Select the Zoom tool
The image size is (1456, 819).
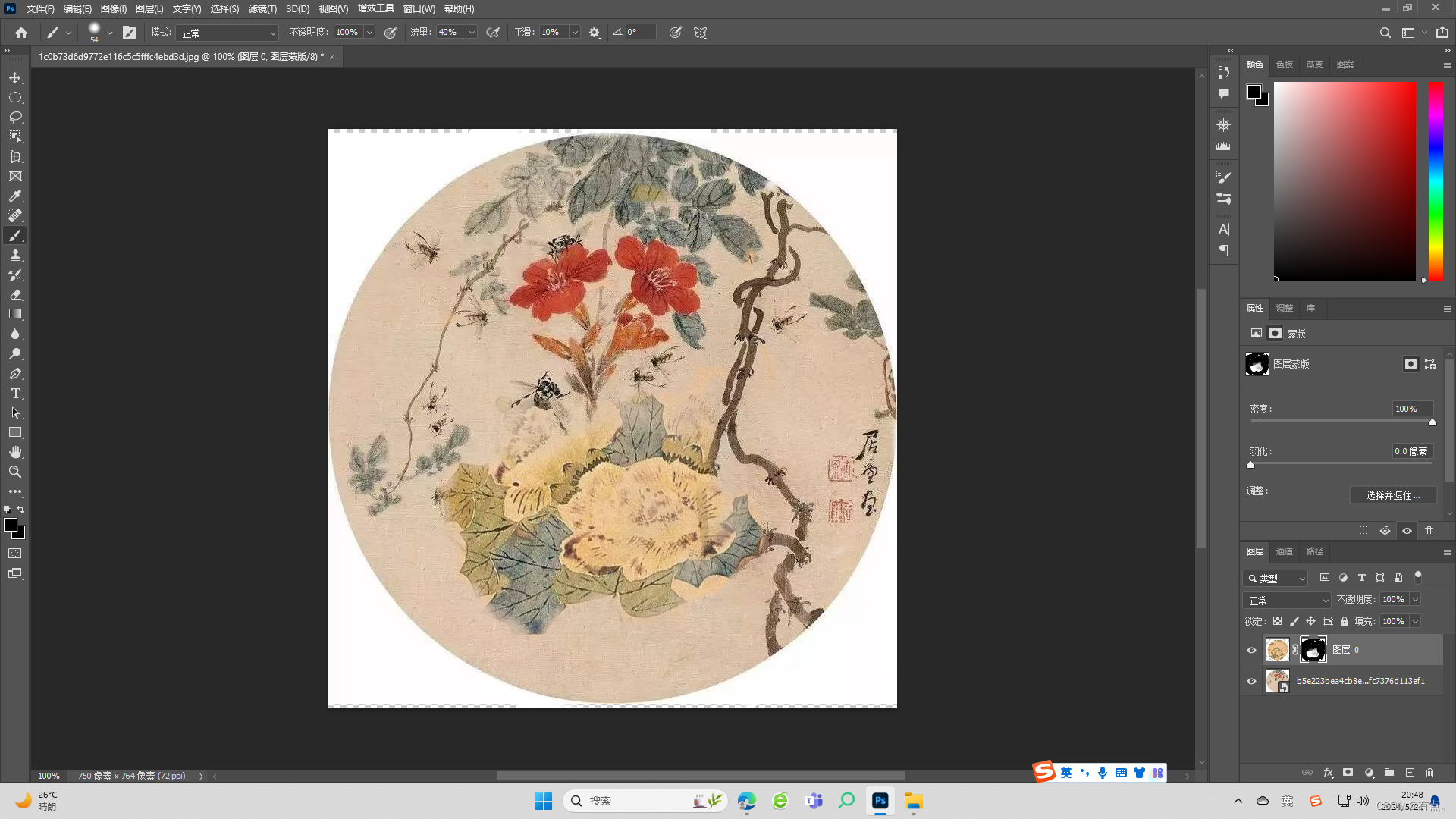click(15, 472)
